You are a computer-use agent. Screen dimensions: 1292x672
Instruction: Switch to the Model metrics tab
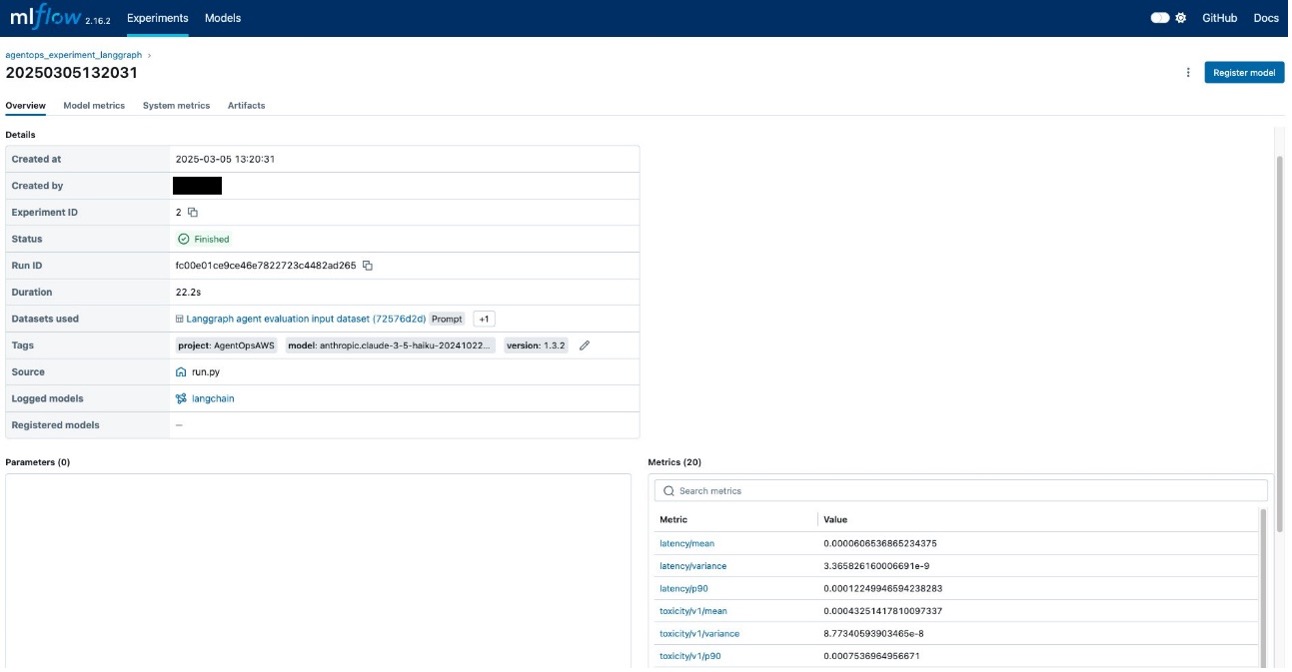pos(94,105)
